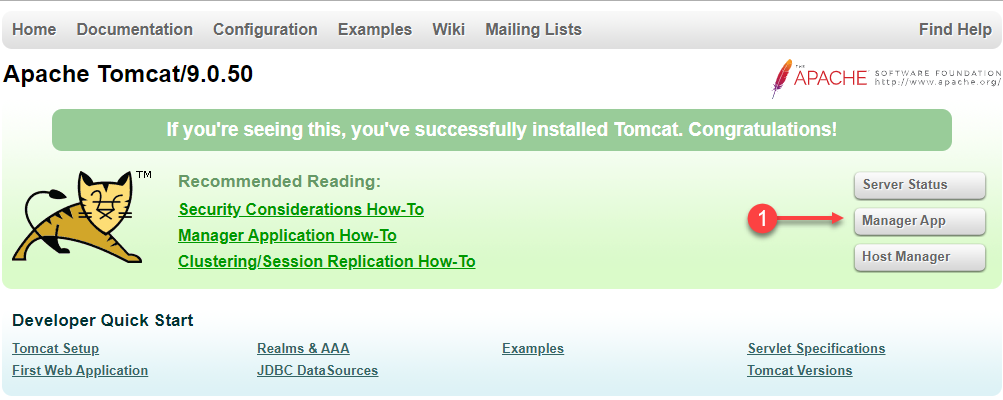
Task: Open Security Considerations How-To link
Action: click(x=301, y=209)
